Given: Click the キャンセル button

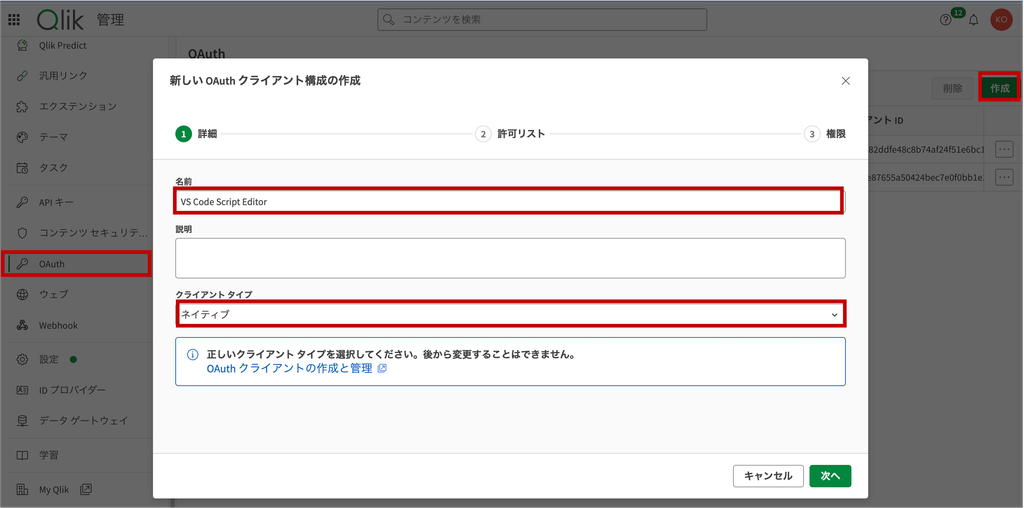Looking at the screenshot, I should (768, 476).
